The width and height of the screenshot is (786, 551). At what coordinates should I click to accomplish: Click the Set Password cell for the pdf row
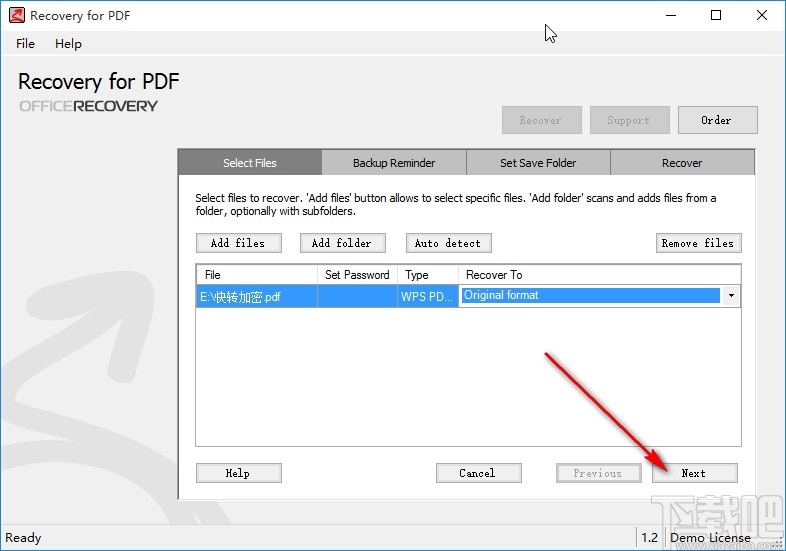(357, 296)
